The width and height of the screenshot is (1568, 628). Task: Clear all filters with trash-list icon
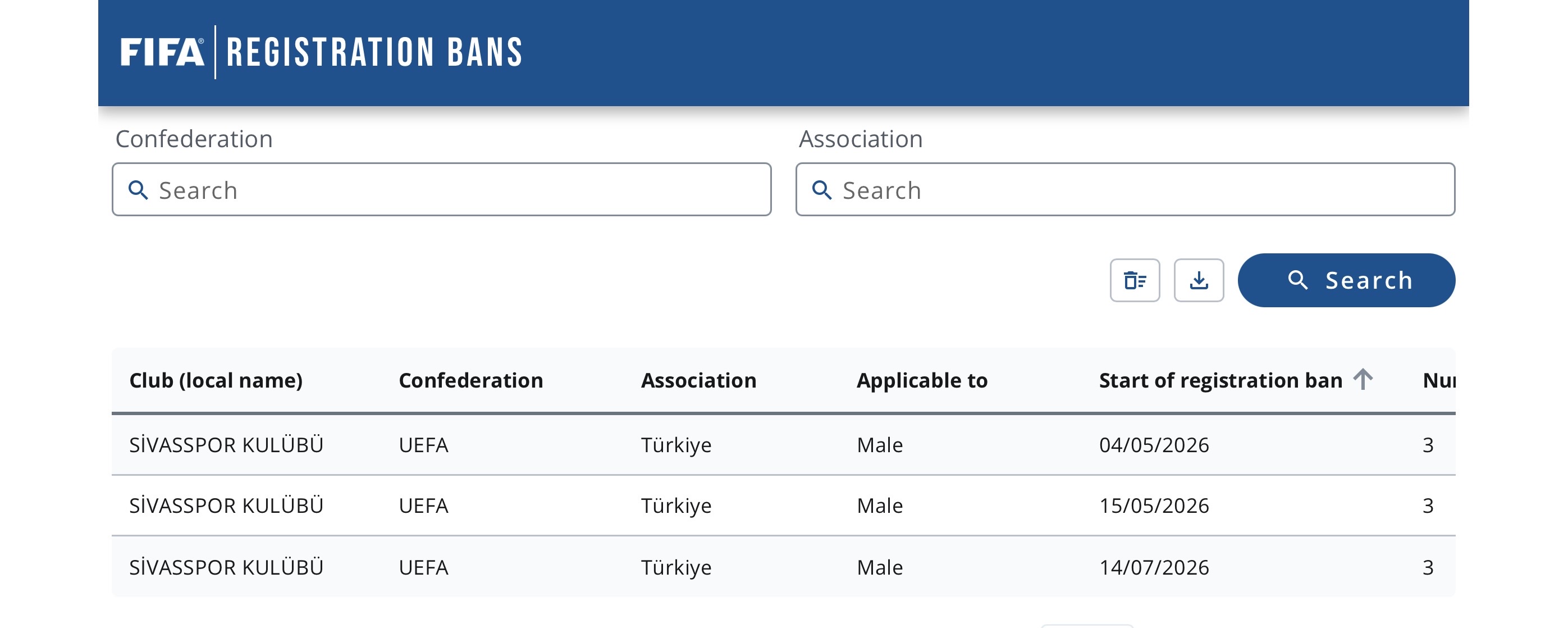point(1135,280)
